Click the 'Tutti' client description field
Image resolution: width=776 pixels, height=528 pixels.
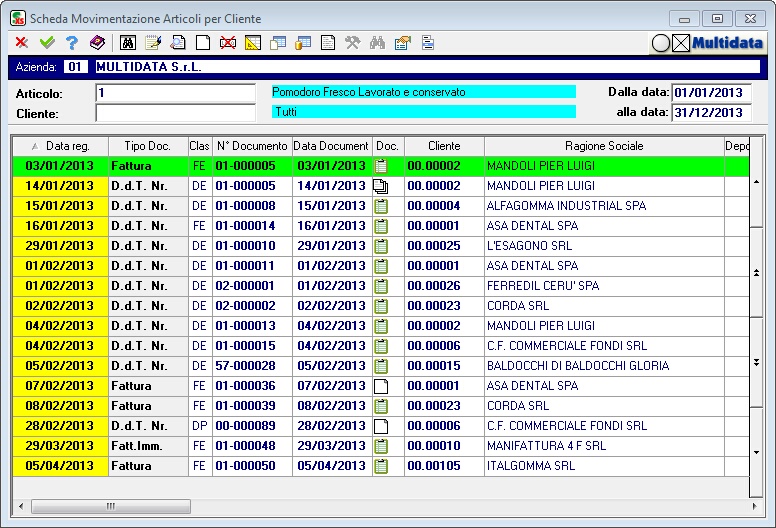coord(424,112)
